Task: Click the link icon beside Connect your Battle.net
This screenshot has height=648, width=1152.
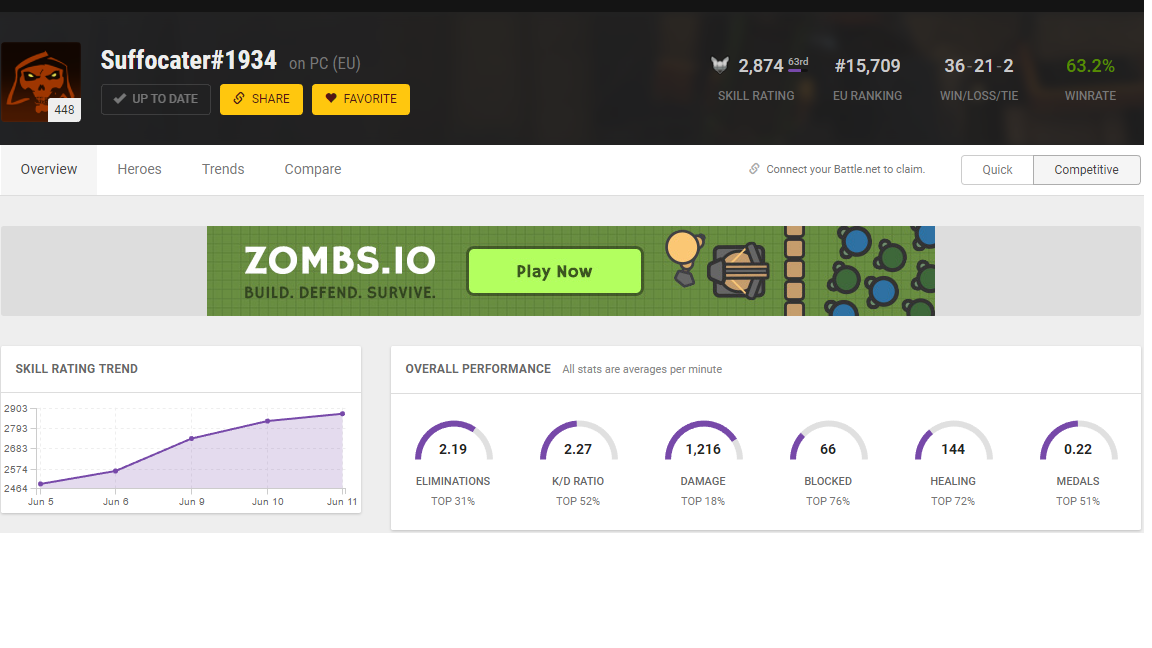Action: click(755, 169)
